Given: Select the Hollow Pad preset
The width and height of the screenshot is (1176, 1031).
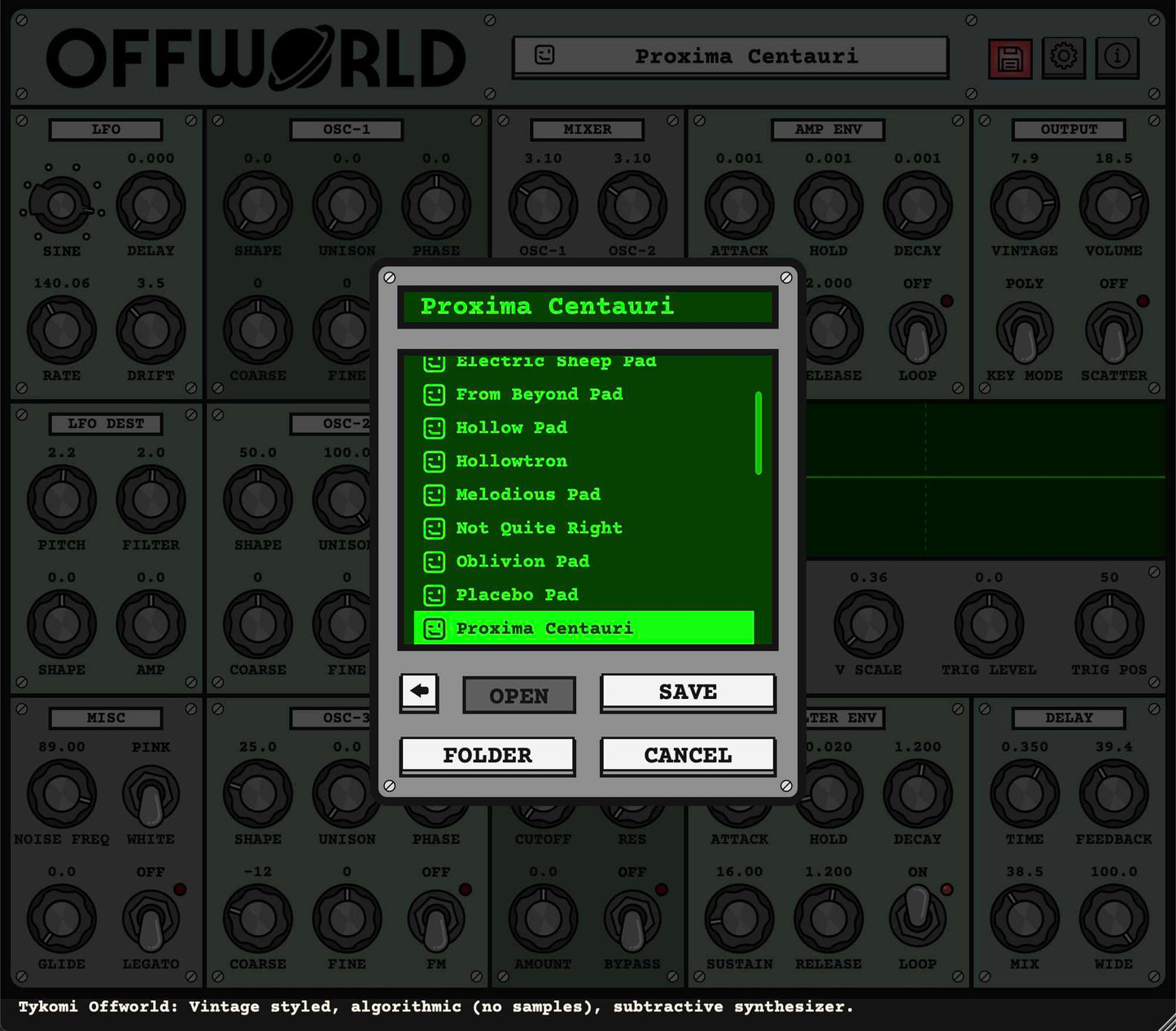Looking at the screenshot, I should [584, 428].
